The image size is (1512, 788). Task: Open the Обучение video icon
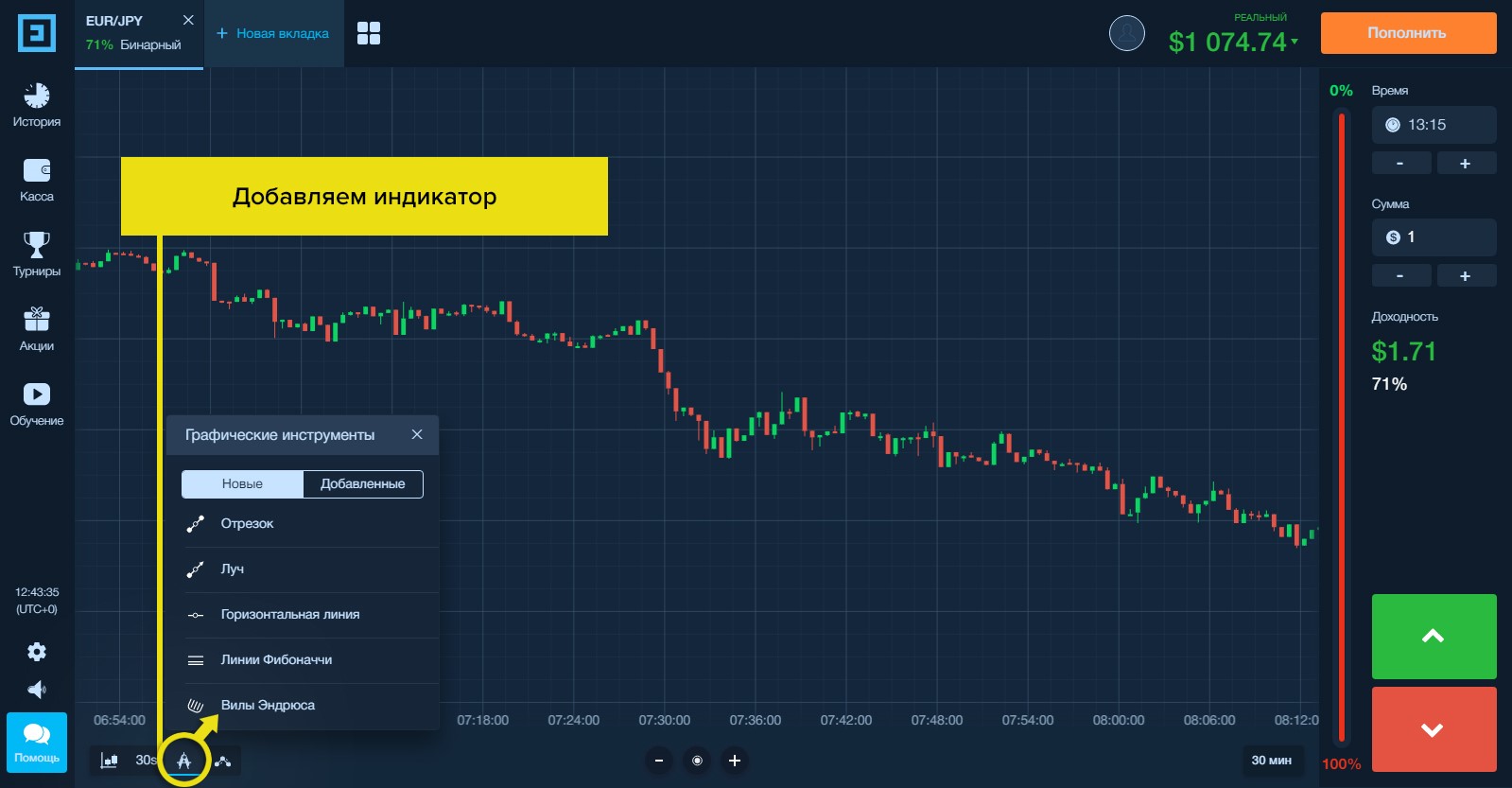36,403
